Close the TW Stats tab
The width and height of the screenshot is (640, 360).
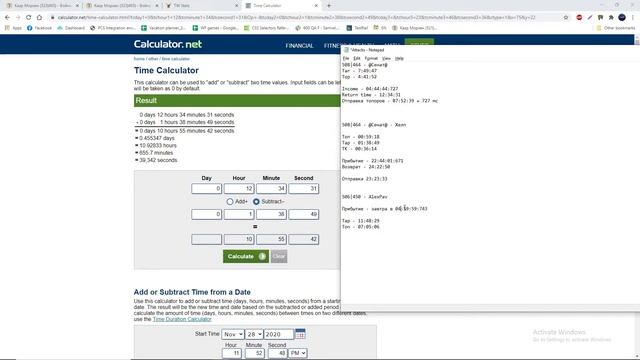tap(237, 6)
